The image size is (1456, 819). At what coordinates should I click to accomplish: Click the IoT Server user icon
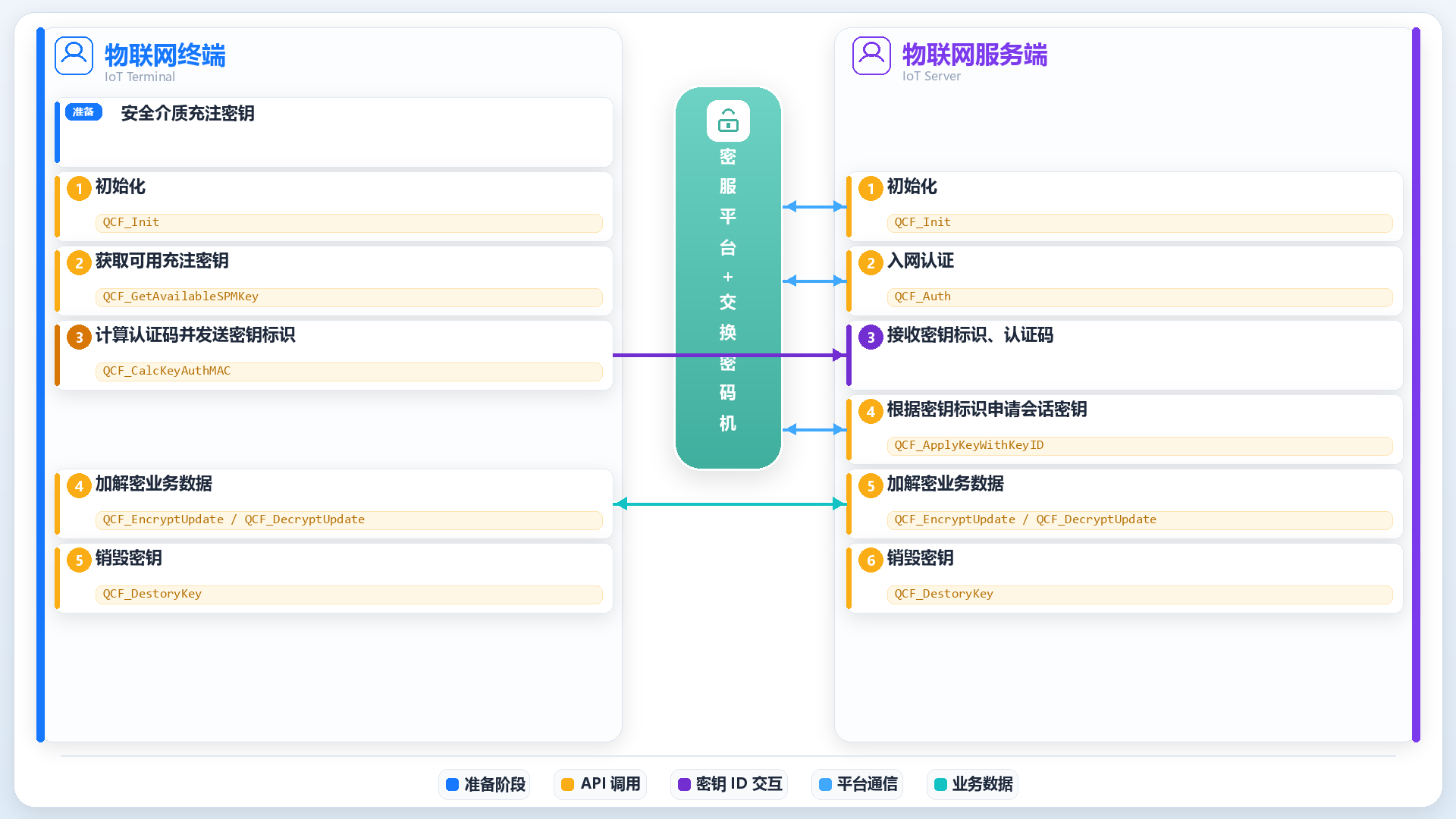pyautogui.click(x=871, y=56)
